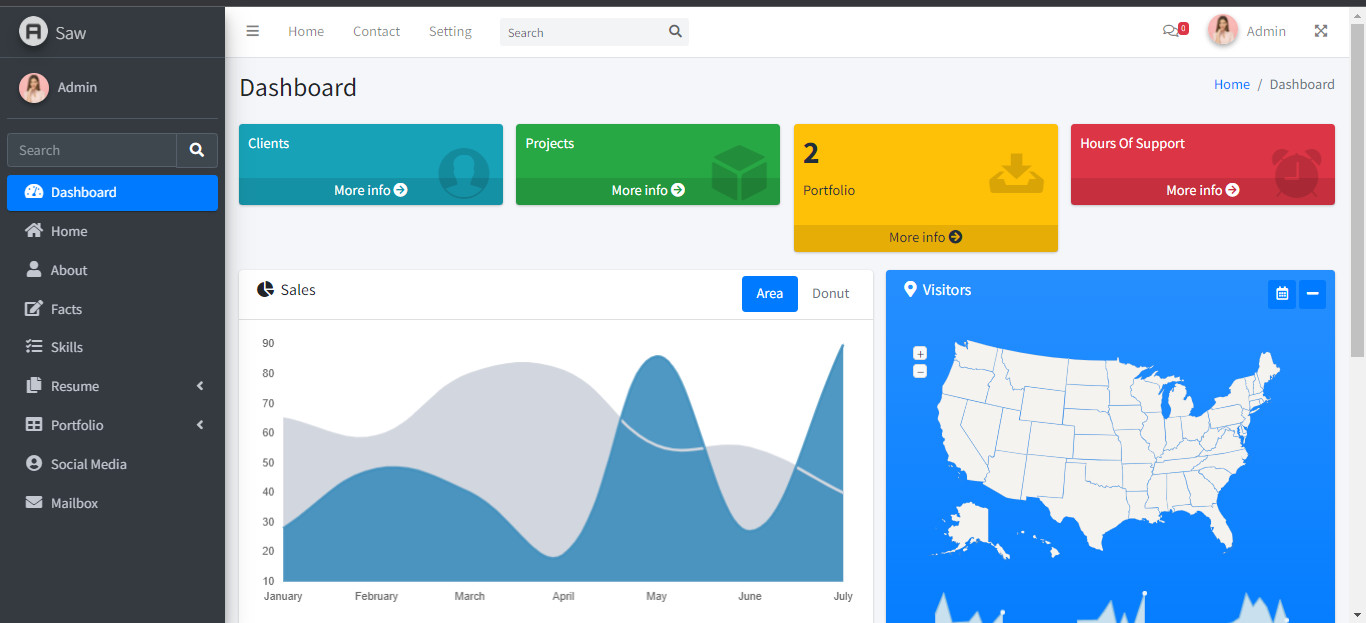Viewport: 1366px width, 623px height.
Task: Click the top search magnifier icon
Action: tap(675, 32)
